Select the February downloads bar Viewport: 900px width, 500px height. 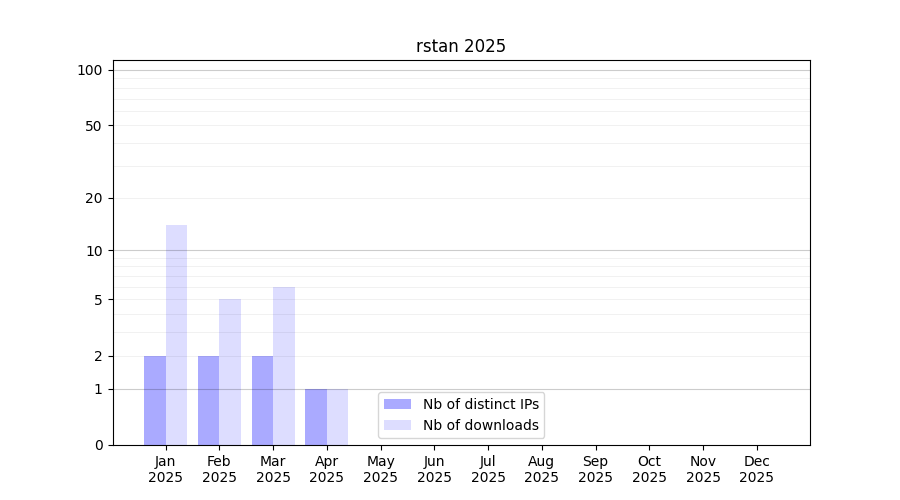pyautogui.click(x=230, y=372)
